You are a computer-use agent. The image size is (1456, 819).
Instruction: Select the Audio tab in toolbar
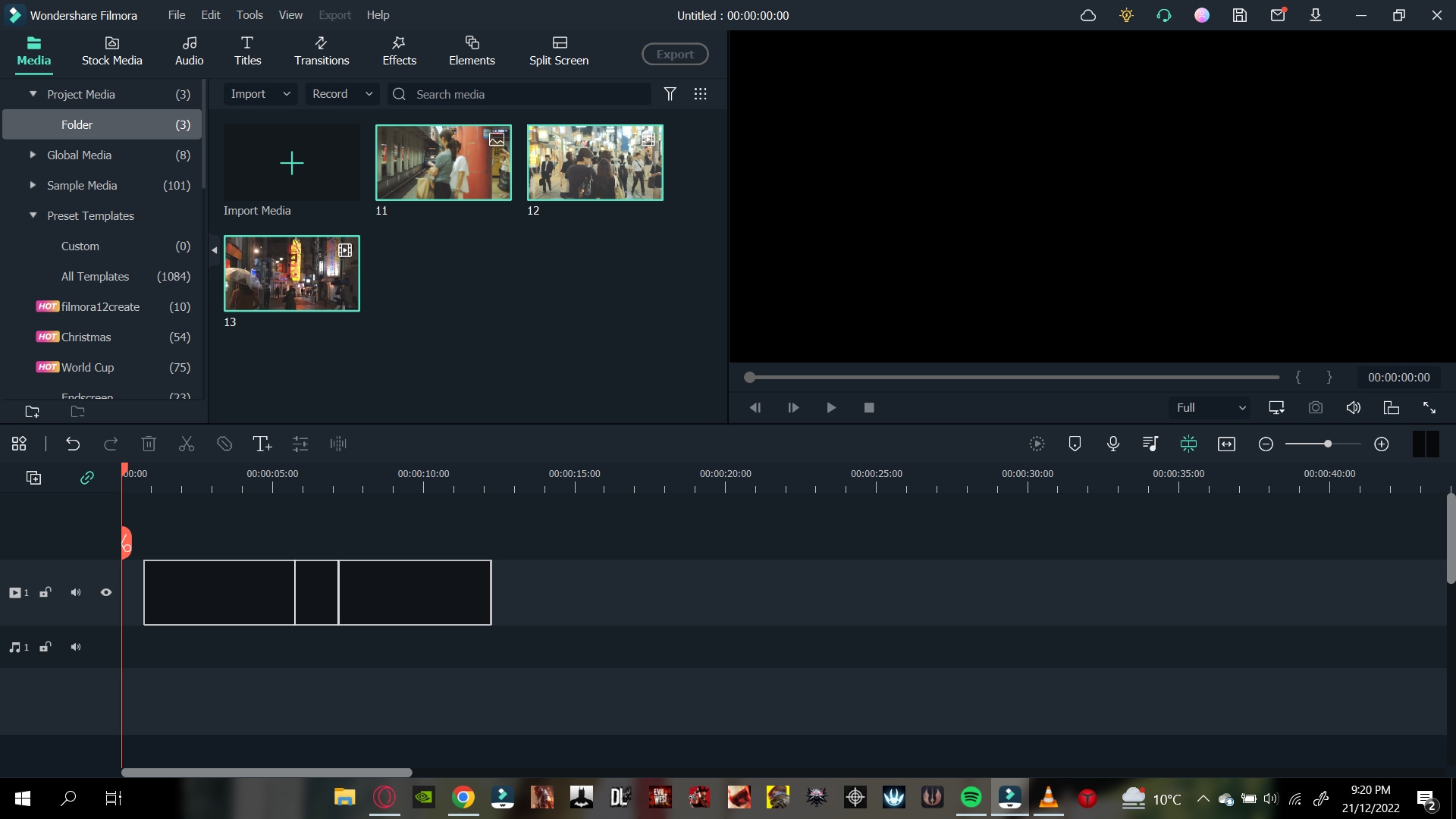point(188,50)
